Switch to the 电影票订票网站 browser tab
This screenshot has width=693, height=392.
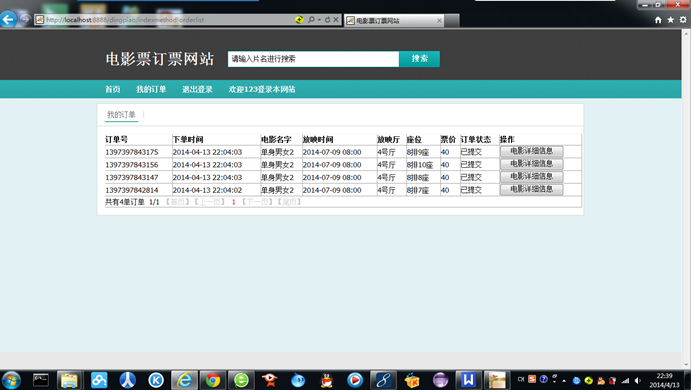coord(394,20)
